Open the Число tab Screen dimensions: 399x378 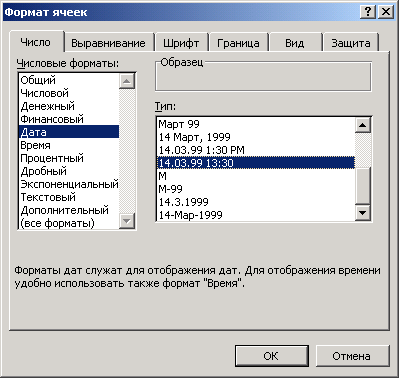(x=36, y=42)
